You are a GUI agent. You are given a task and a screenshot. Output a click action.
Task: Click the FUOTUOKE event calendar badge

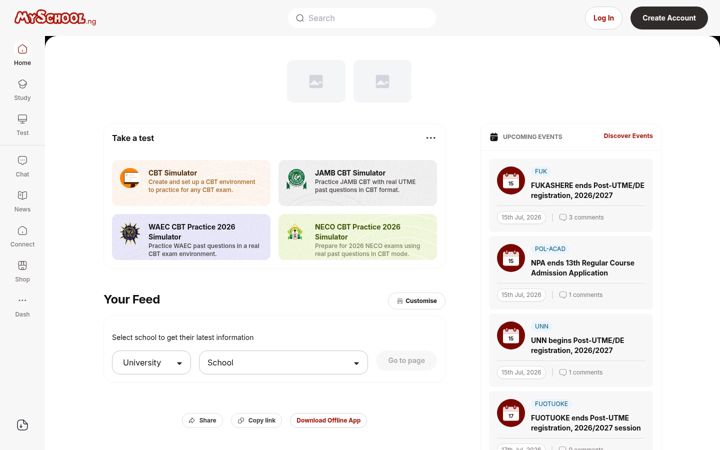tap(511, 413)
